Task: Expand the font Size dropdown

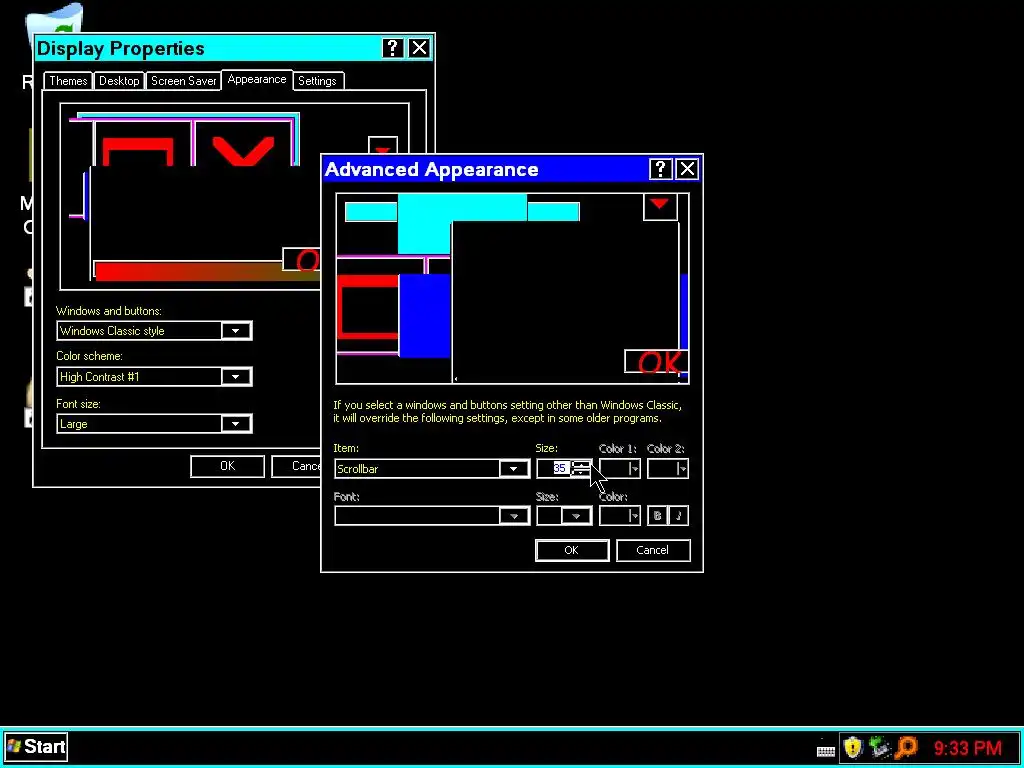Action: (x=577, y=516)
